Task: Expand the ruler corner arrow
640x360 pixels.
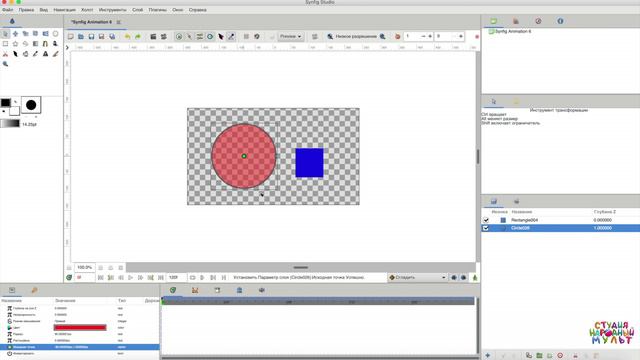Action: point(67,48)
